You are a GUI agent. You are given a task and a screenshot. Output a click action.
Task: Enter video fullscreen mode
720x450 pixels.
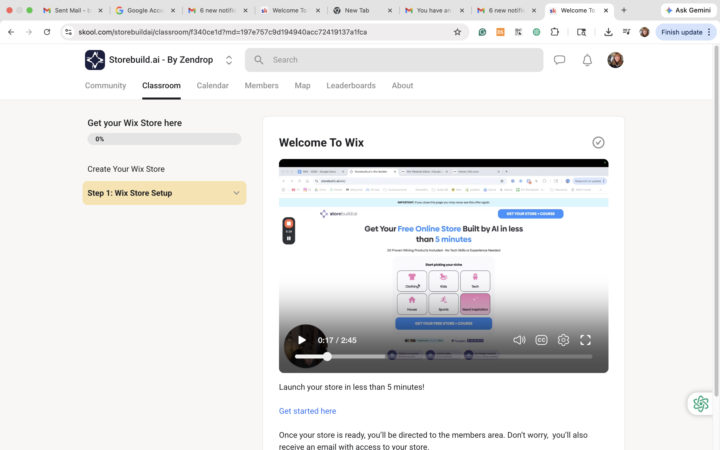click(585, 340)
